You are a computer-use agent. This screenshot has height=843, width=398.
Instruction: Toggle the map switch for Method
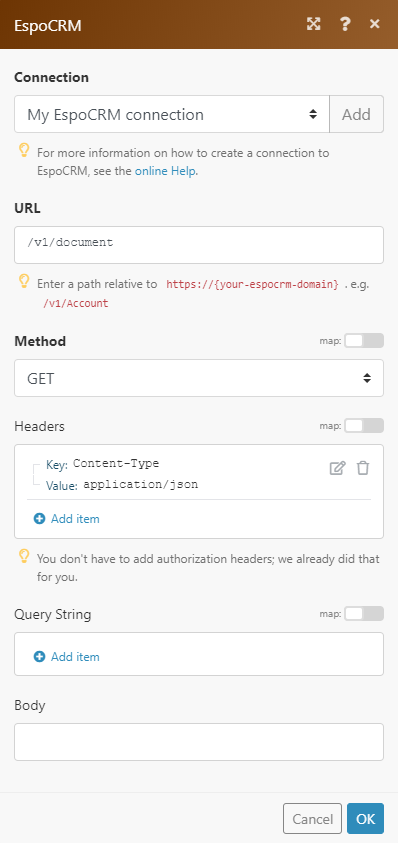point(364,340)
